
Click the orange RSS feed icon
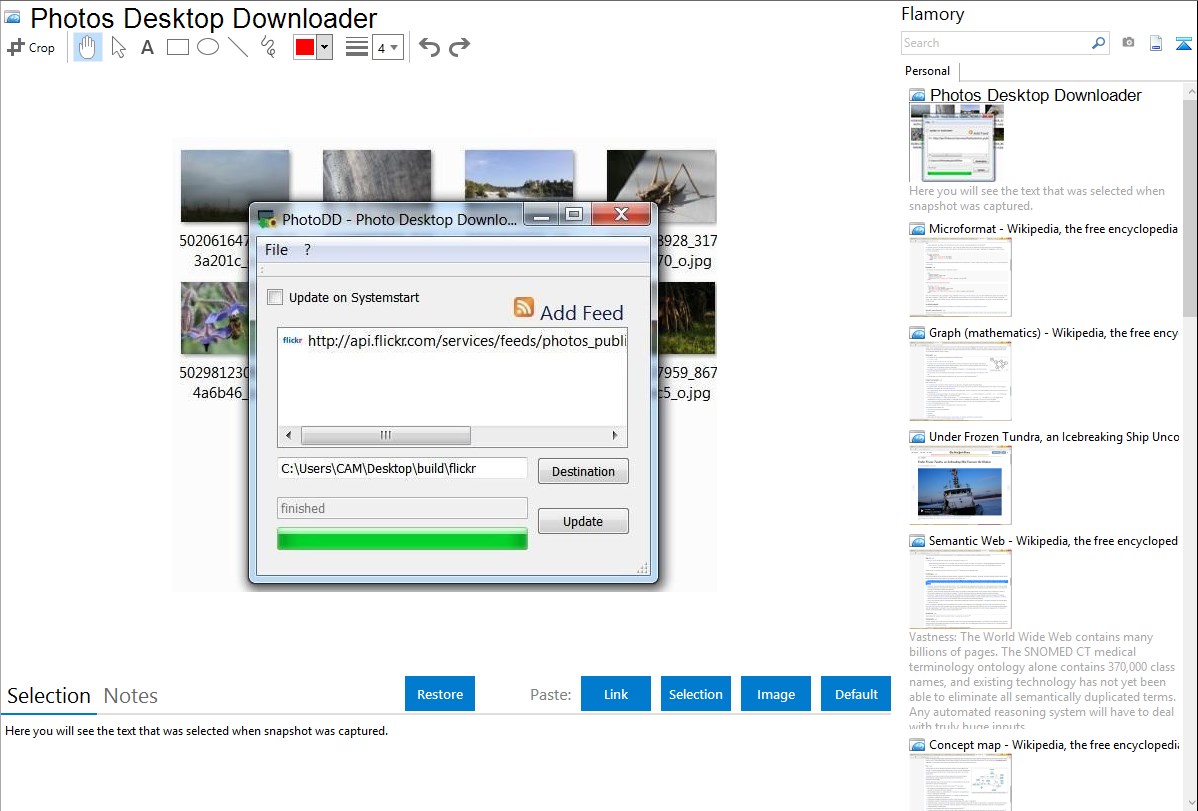pyautogui.click(x=524, y=307)
